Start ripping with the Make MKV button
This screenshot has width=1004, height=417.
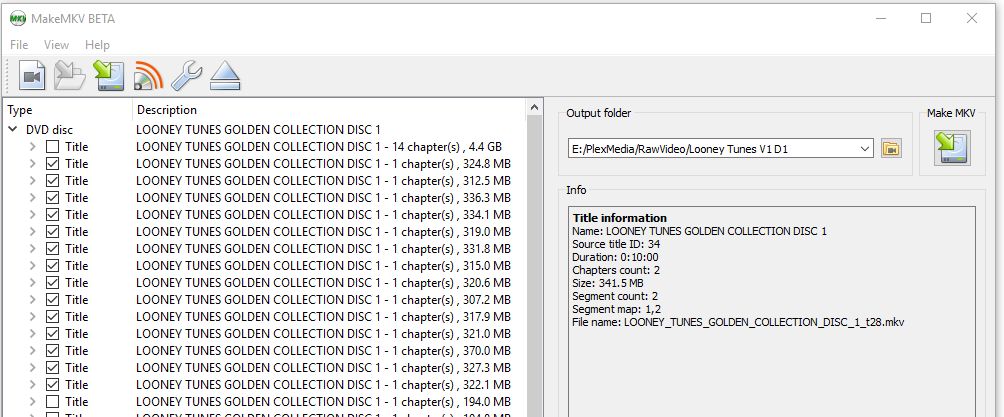[x=951, y=149]
